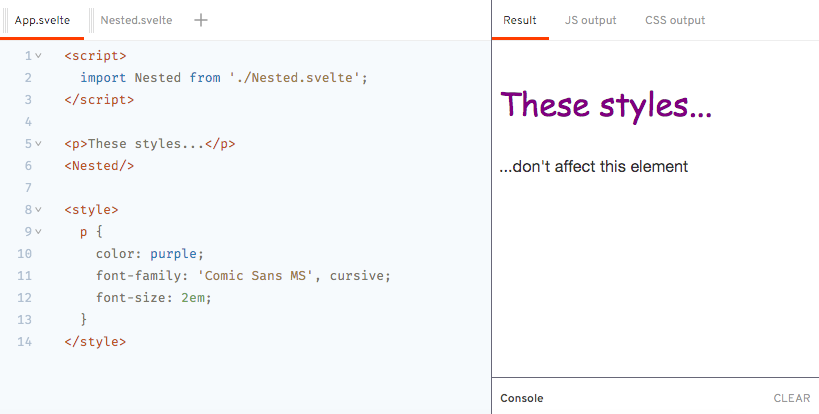Collapse the style block at line 8
The width and height of the screenshot is (819, 414).
pyautogui.click(x=39, y=210)
